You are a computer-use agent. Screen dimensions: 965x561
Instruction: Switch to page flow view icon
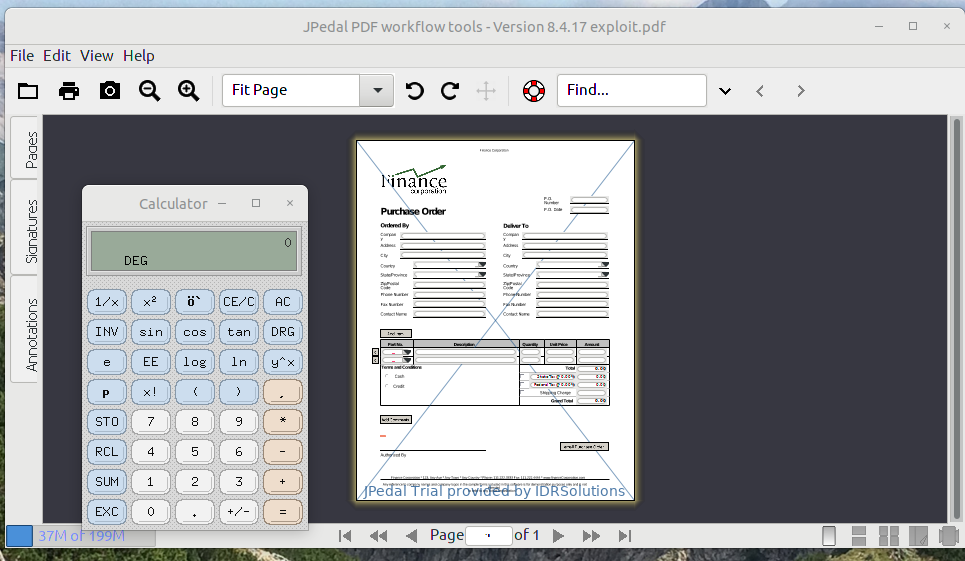948,536
